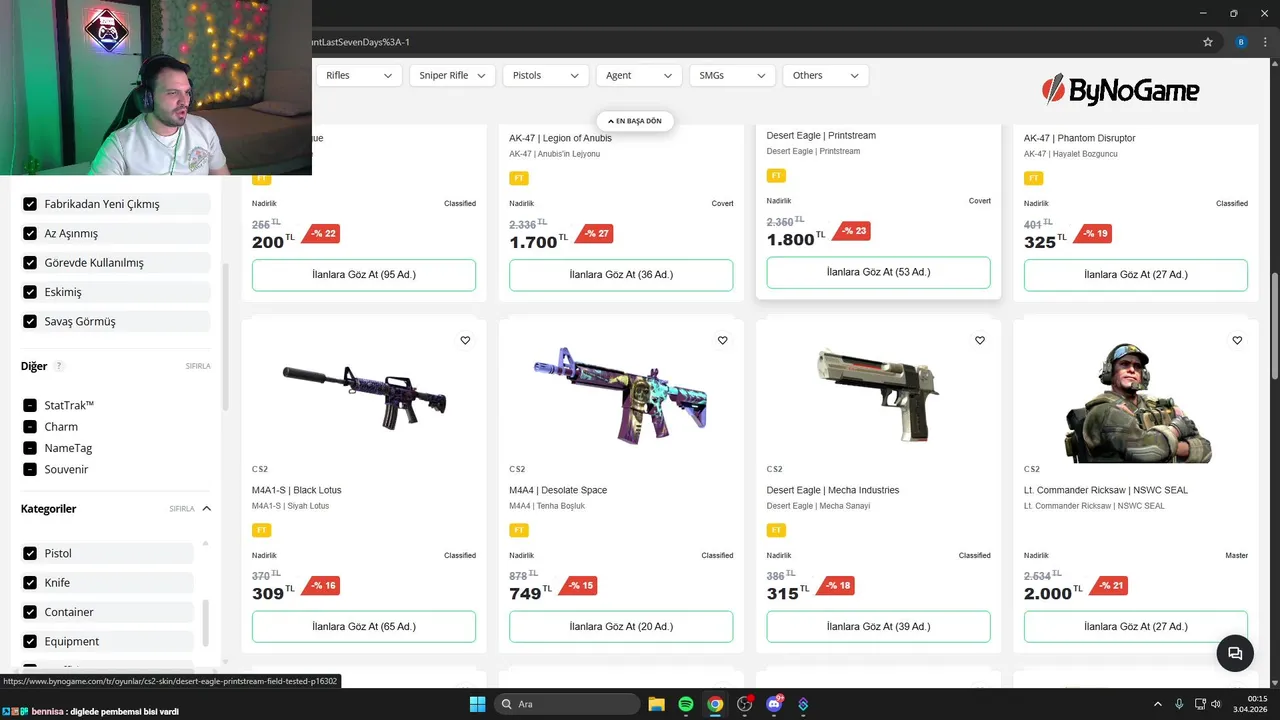This screenshot has height=720, width=1280.
Task: Open Spotify from the taskbar
Action: [x=686, y=704]
